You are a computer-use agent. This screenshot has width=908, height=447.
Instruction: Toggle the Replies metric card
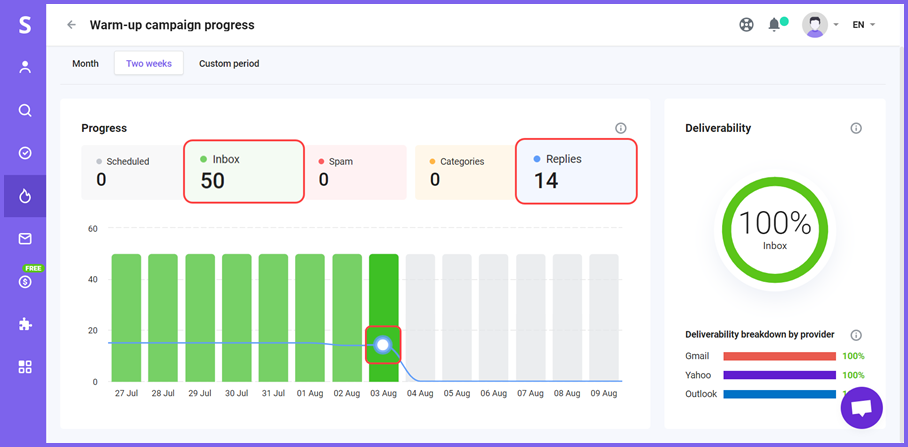point(576,171)
